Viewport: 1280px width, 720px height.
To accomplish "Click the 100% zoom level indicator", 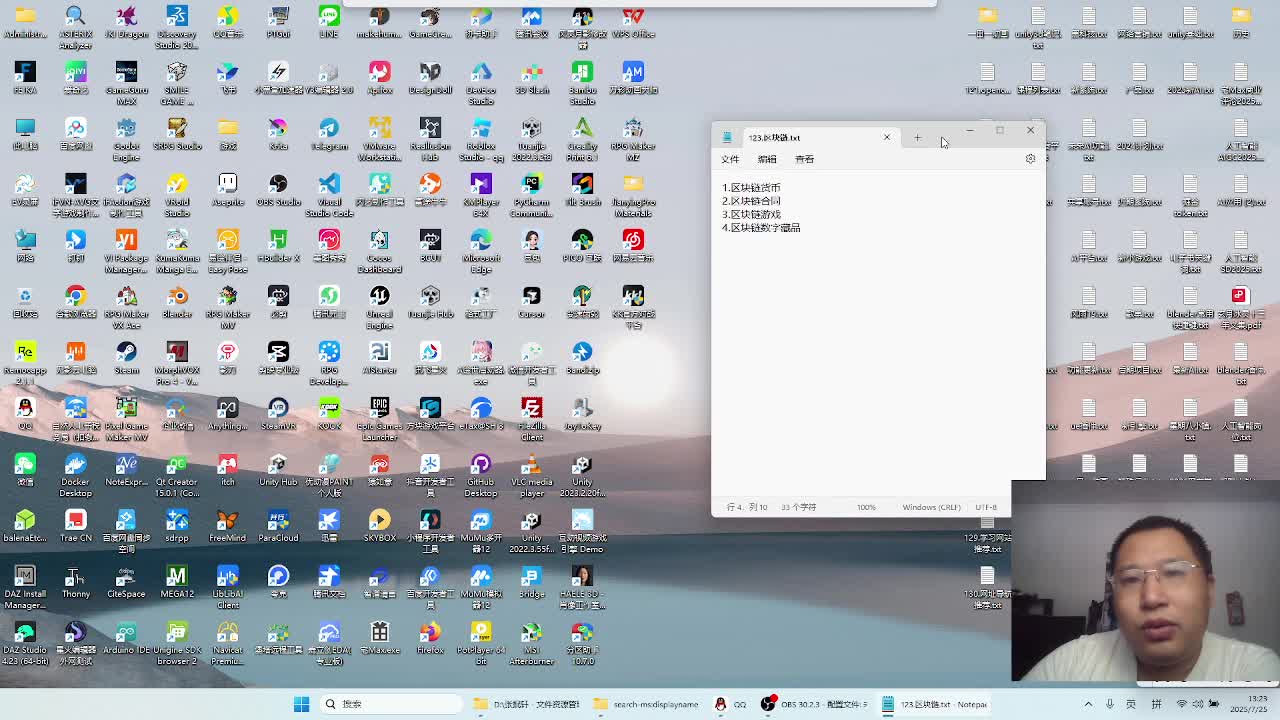I will [866, 507].
